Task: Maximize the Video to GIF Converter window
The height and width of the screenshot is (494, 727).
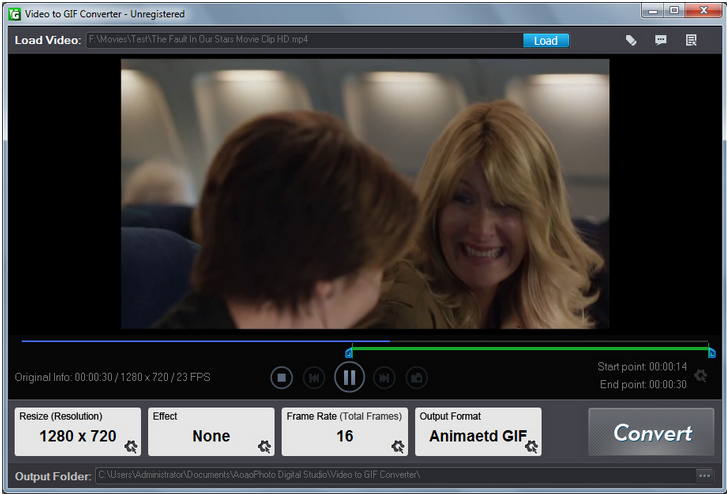Action: pos(674,11)
